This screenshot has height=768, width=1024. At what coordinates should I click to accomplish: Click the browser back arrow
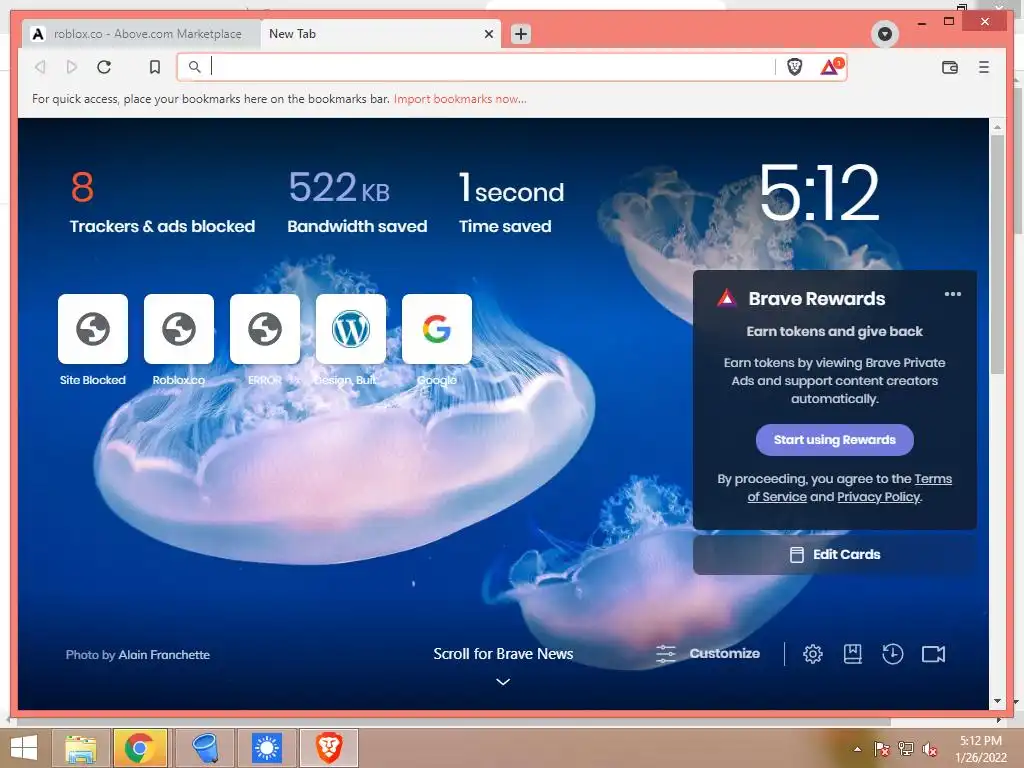[x=40, y=67]
